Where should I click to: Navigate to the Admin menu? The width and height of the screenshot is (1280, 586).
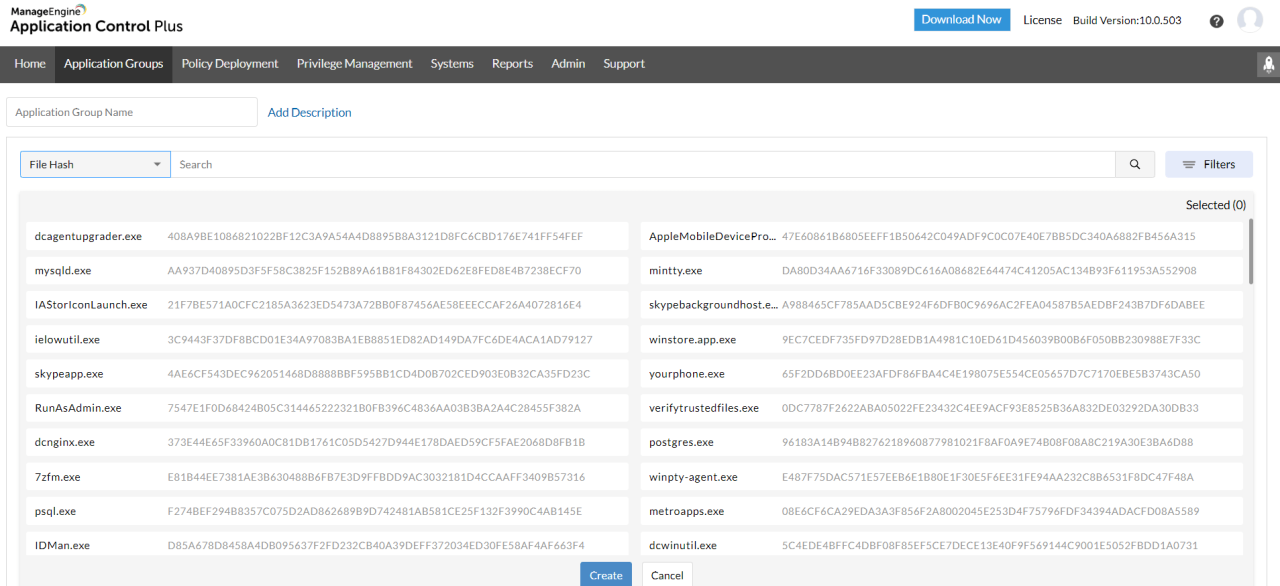[x=568, y=63]
